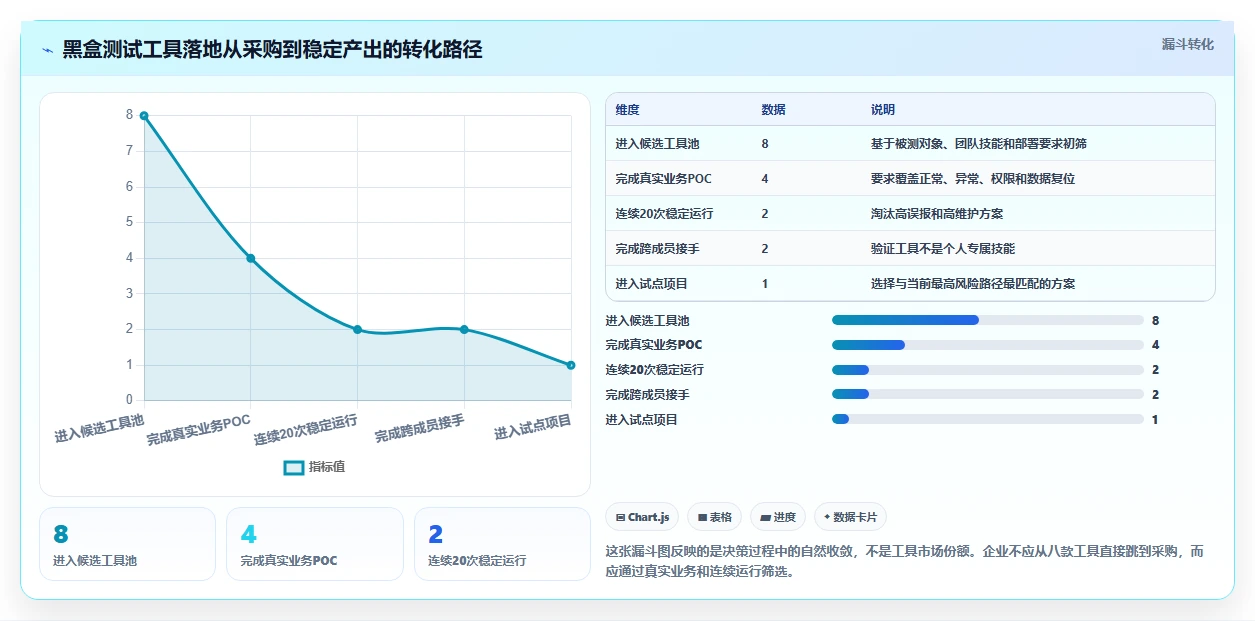
Task: Select table row cell 进入试点项目
Action: [652, 284]
